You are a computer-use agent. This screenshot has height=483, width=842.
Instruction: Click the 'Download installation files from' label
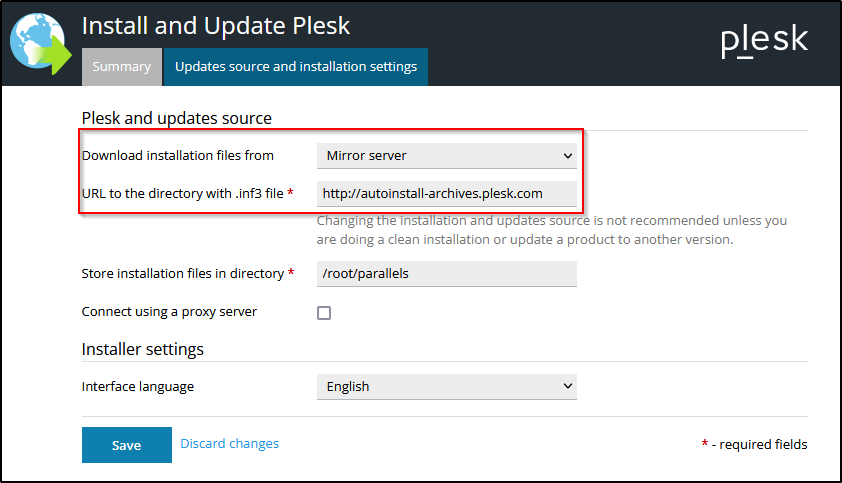coord(177,156)
